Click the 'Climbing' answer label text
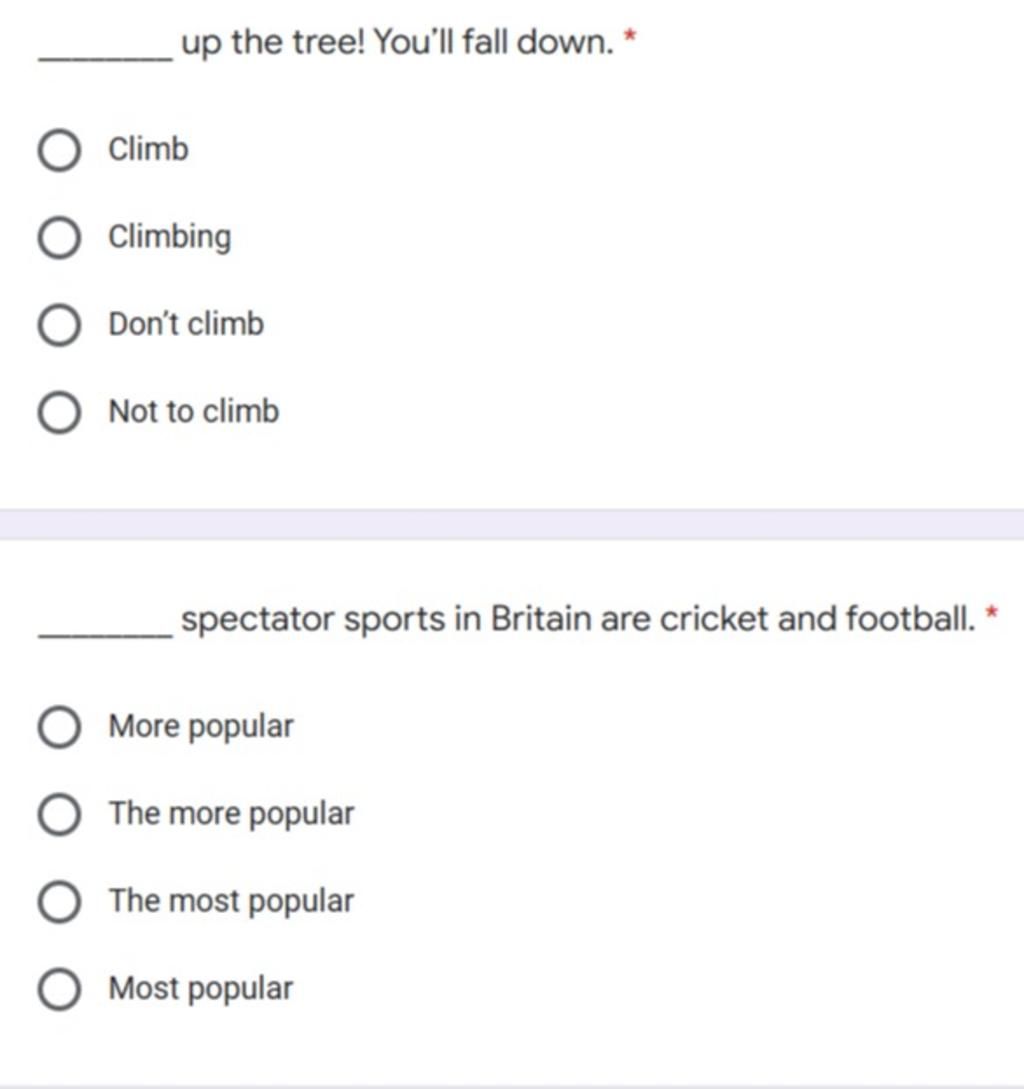Image resolution: width=1024 pixels, height=1089 pixels. click(170, 238)
